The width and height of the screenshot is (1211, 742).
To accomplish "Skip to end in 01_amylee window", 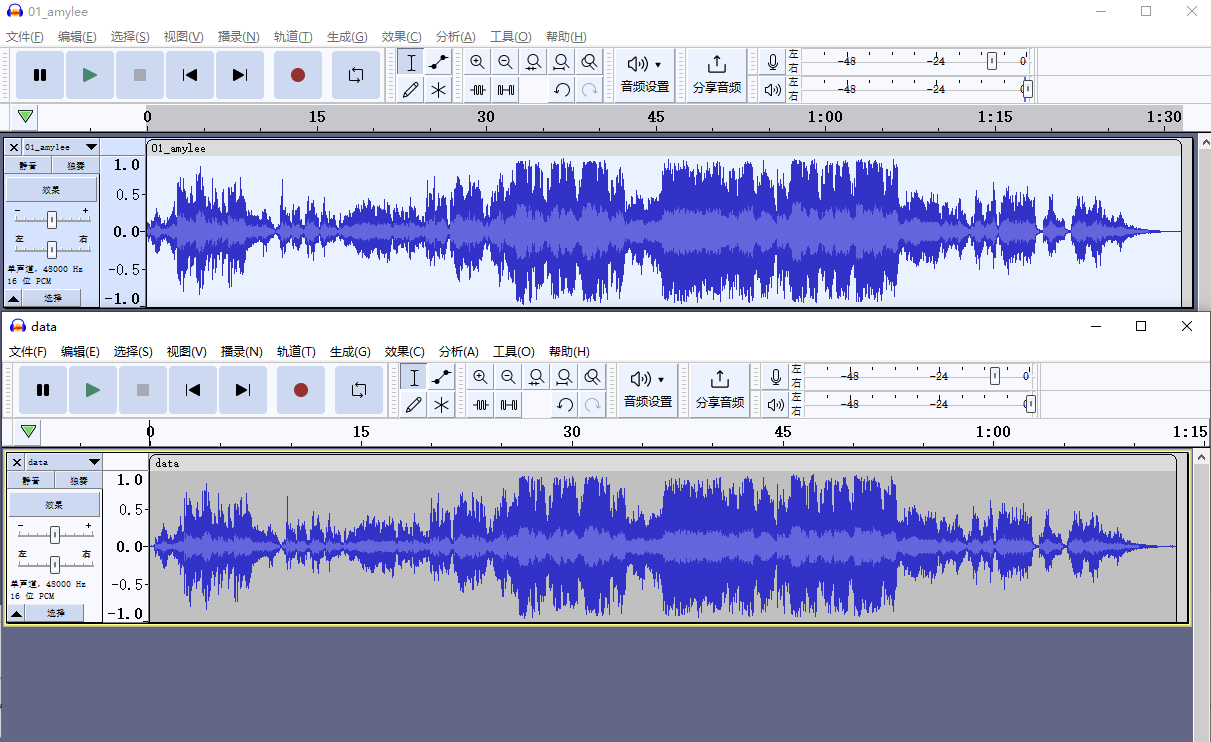I will [x=240, y=75].
